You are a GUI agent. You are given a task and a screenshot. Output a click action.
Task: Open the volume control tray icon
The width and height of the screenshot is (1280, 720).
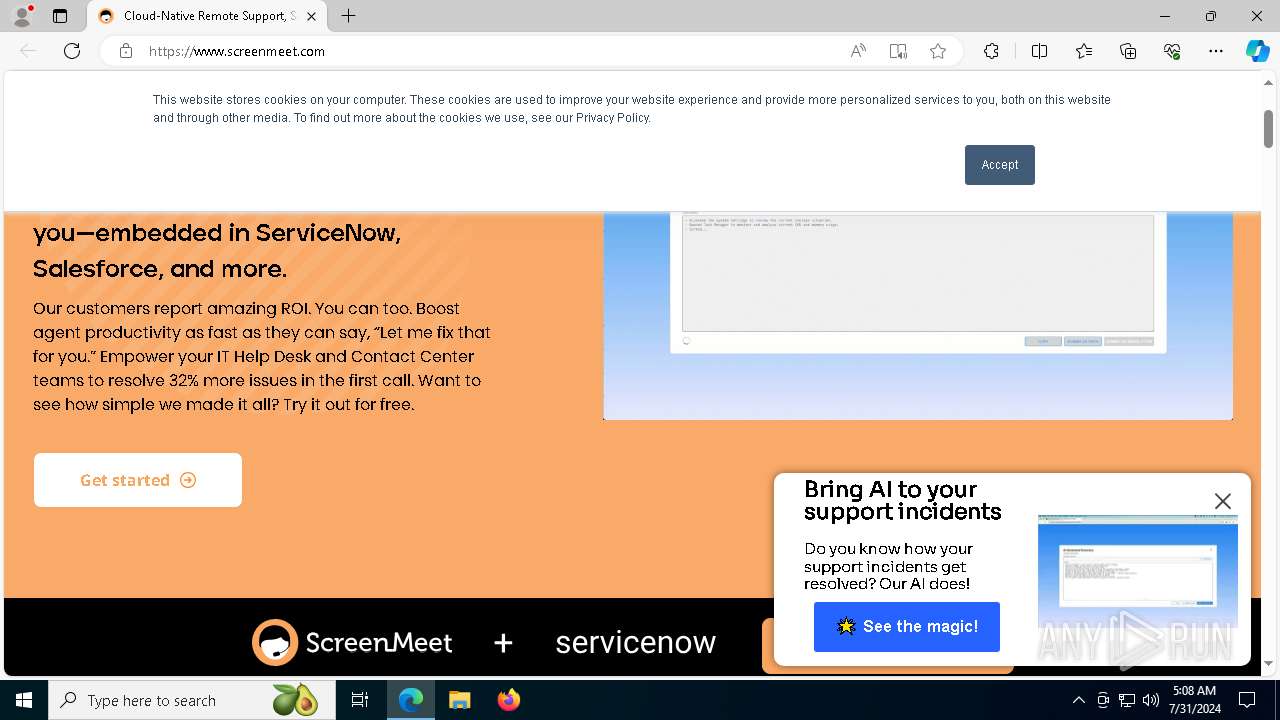pyautogui.click(x=1151, y=700)
